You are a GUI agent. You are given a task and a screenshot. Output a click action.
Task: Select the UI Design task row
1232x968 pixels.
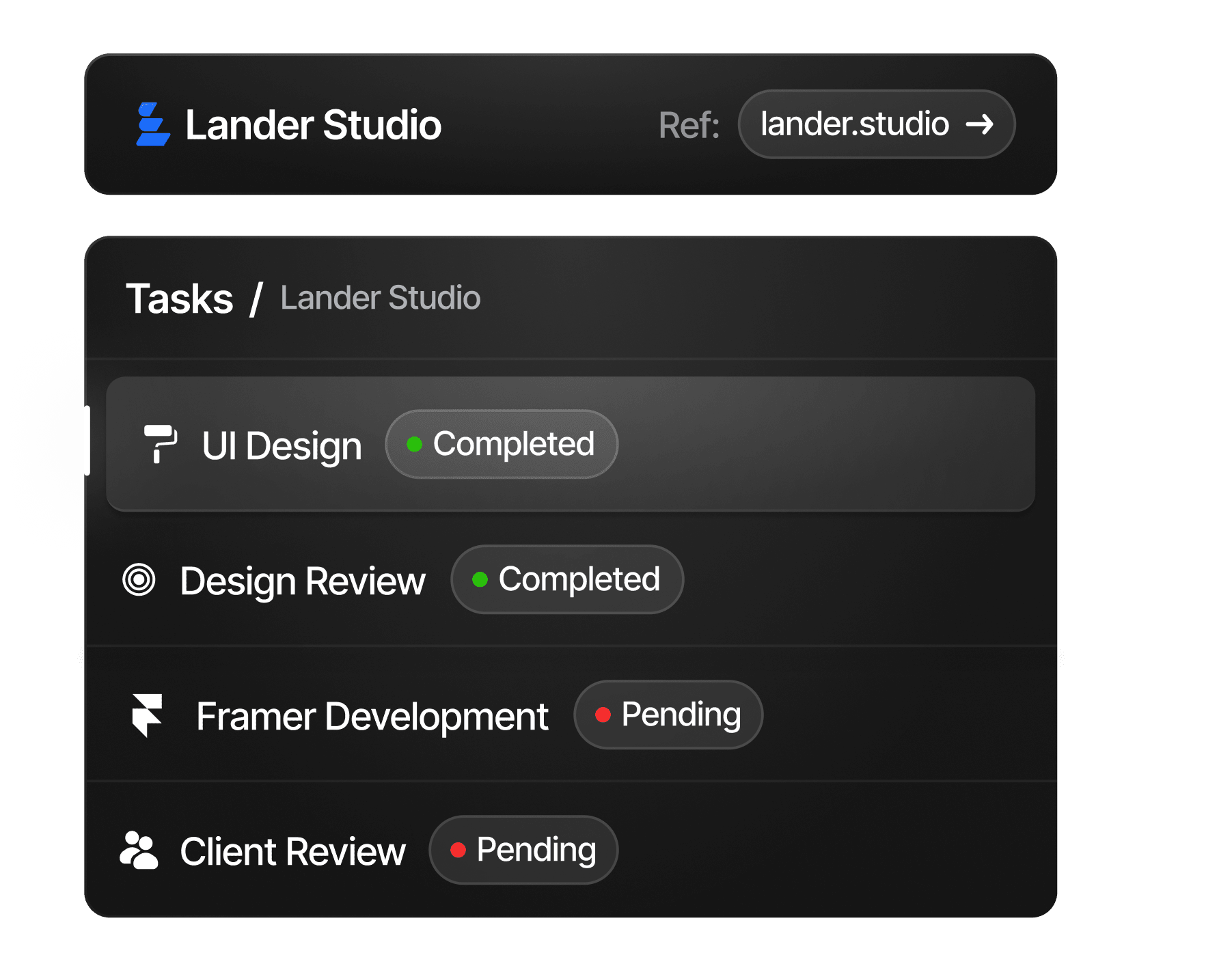point(820,444)
